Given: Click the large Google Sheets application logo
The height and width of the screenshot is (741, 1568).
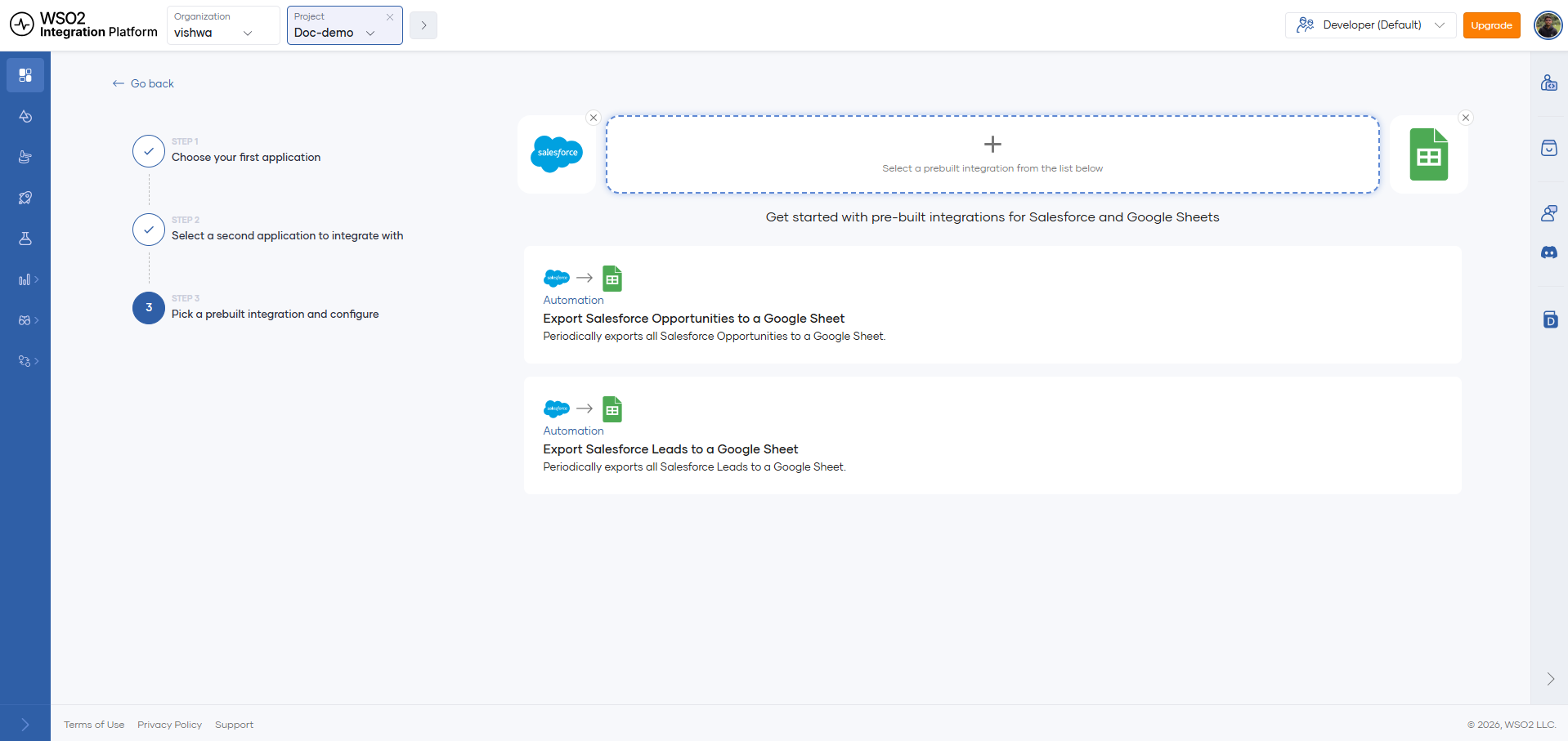Looking at the screenshot, I should pos(1429,154).
